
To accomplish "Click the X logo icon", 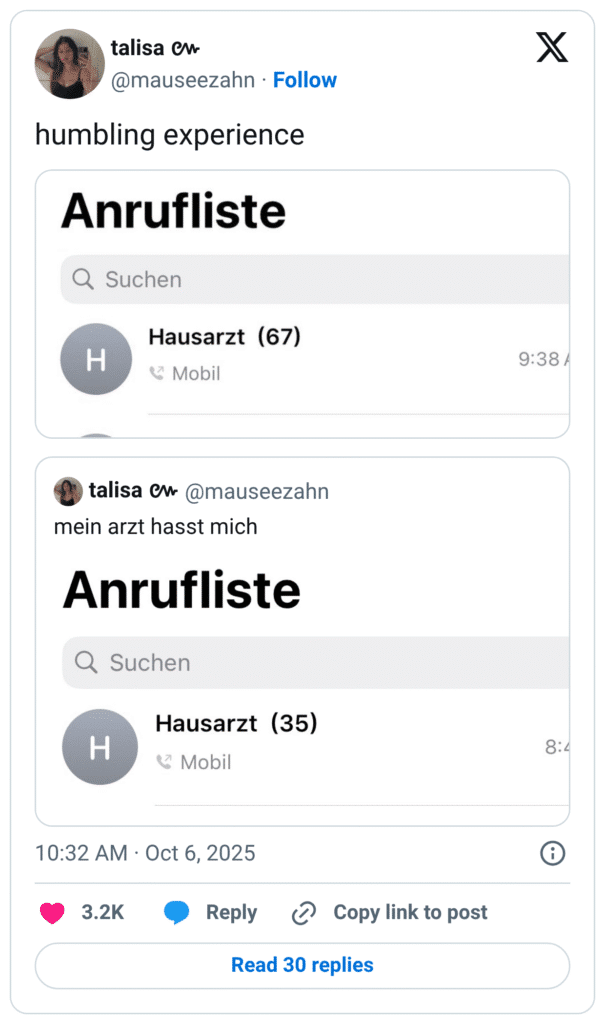I will pos(551,47).
